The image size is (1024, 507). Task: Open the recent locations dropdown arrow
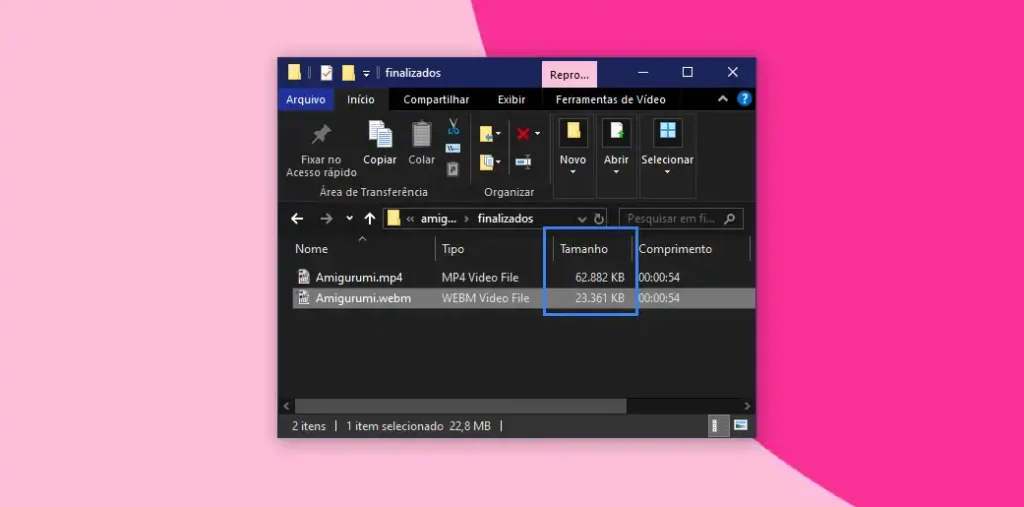coord(349,219)
